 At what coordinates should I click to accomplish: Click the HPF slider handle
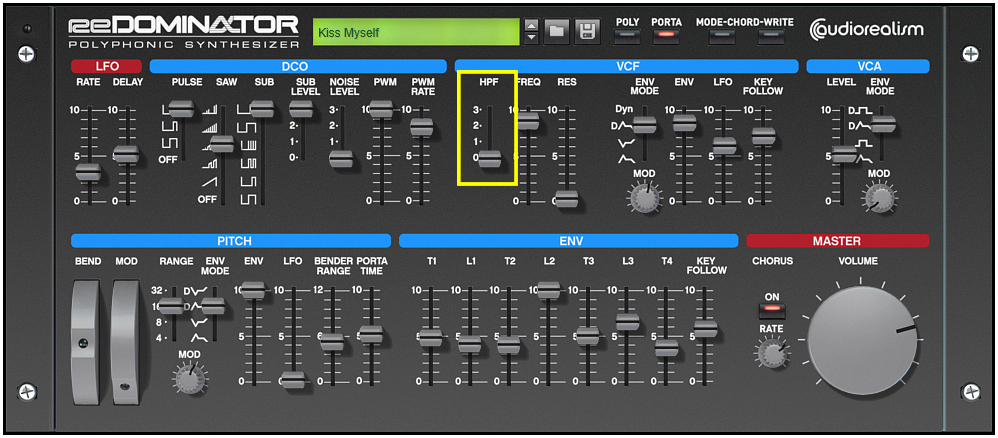pyautogui.click(x=490, y=159)
